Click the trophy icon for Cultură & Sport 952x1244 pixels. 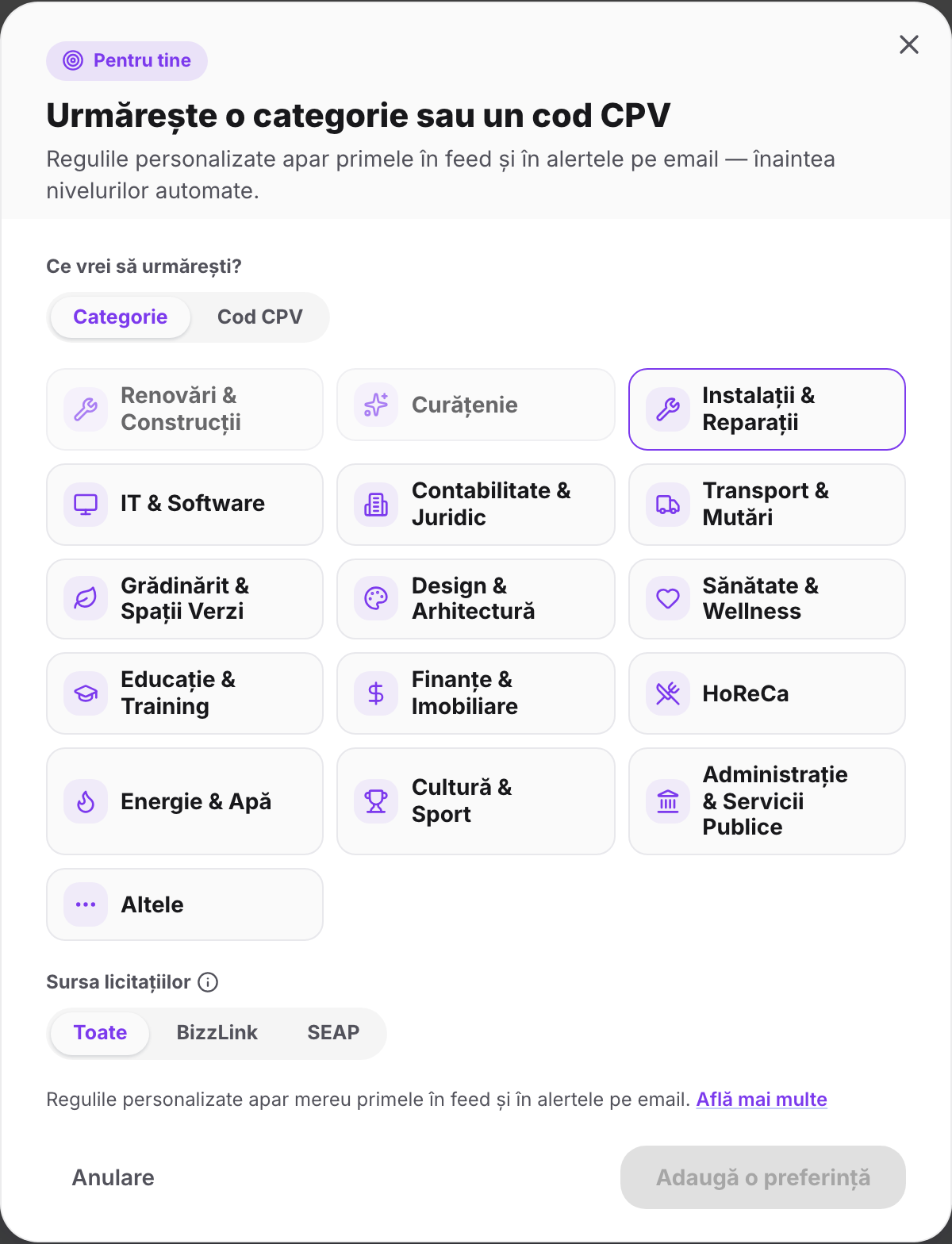[376, 801]
